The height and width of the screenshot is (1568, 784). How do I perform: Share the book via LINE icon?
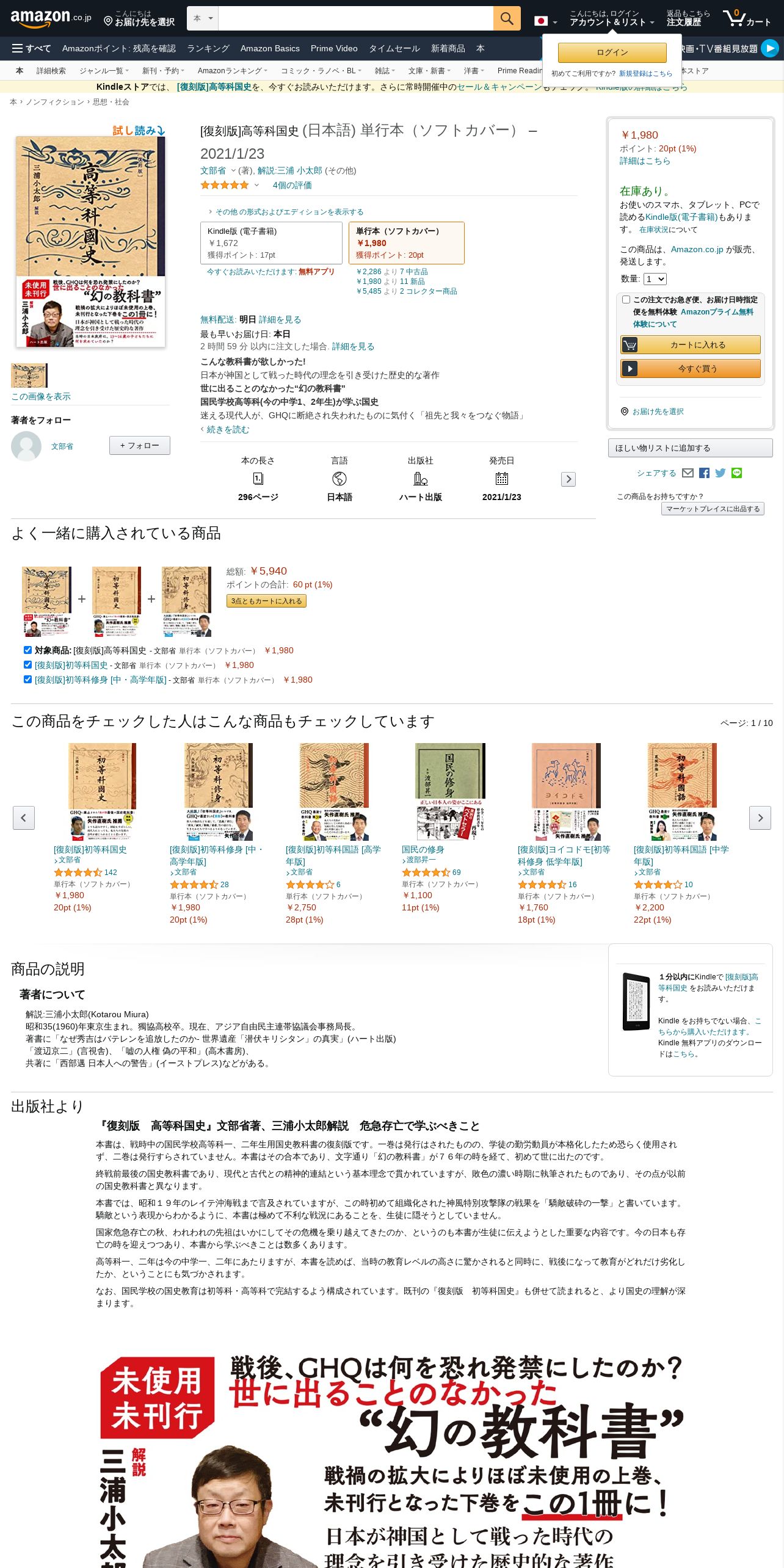(x=736, y=473)
